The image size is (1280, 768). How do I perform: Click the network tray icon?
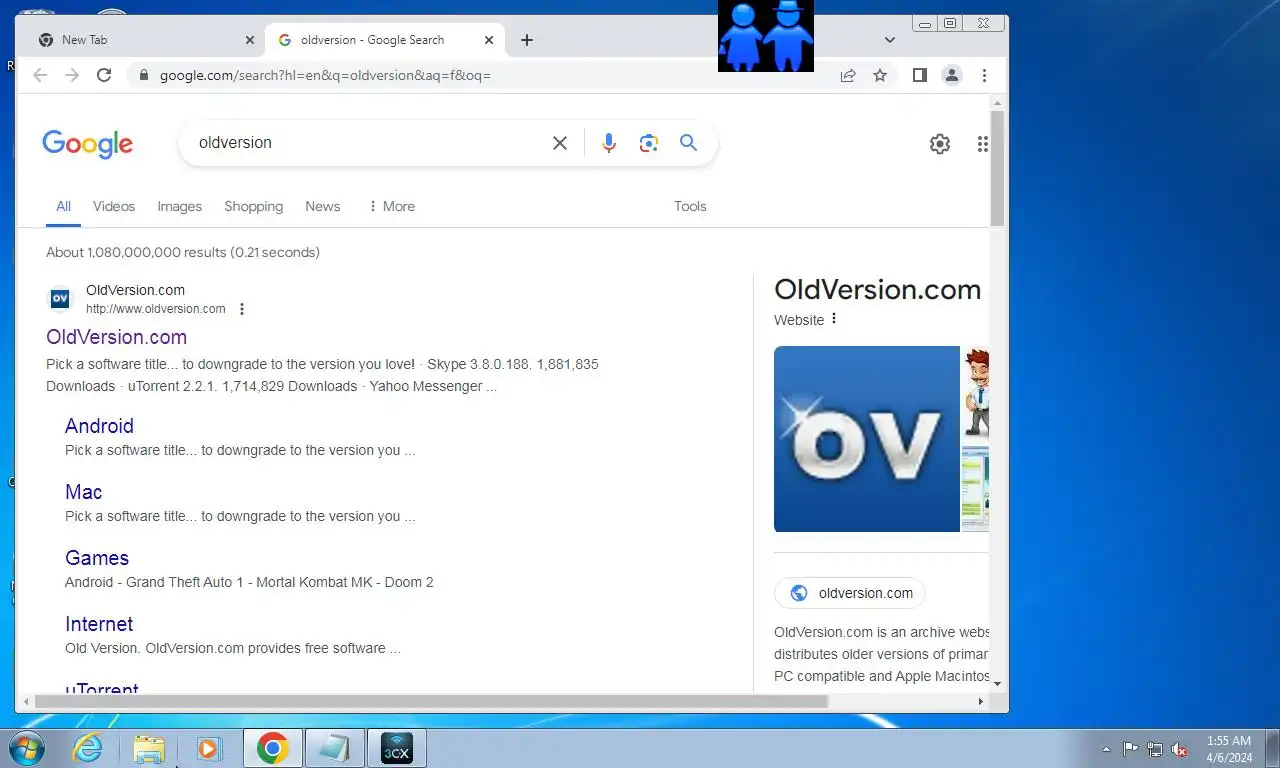pyautogui.click(x=1155, y=749)
